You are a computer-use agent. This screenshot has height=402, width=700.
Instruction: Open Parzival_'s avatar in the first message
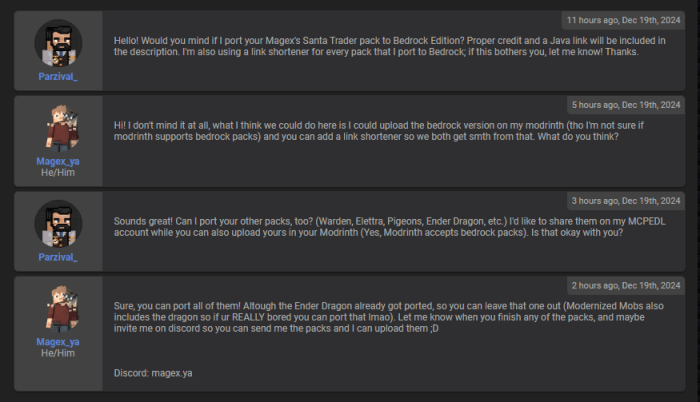58,43
